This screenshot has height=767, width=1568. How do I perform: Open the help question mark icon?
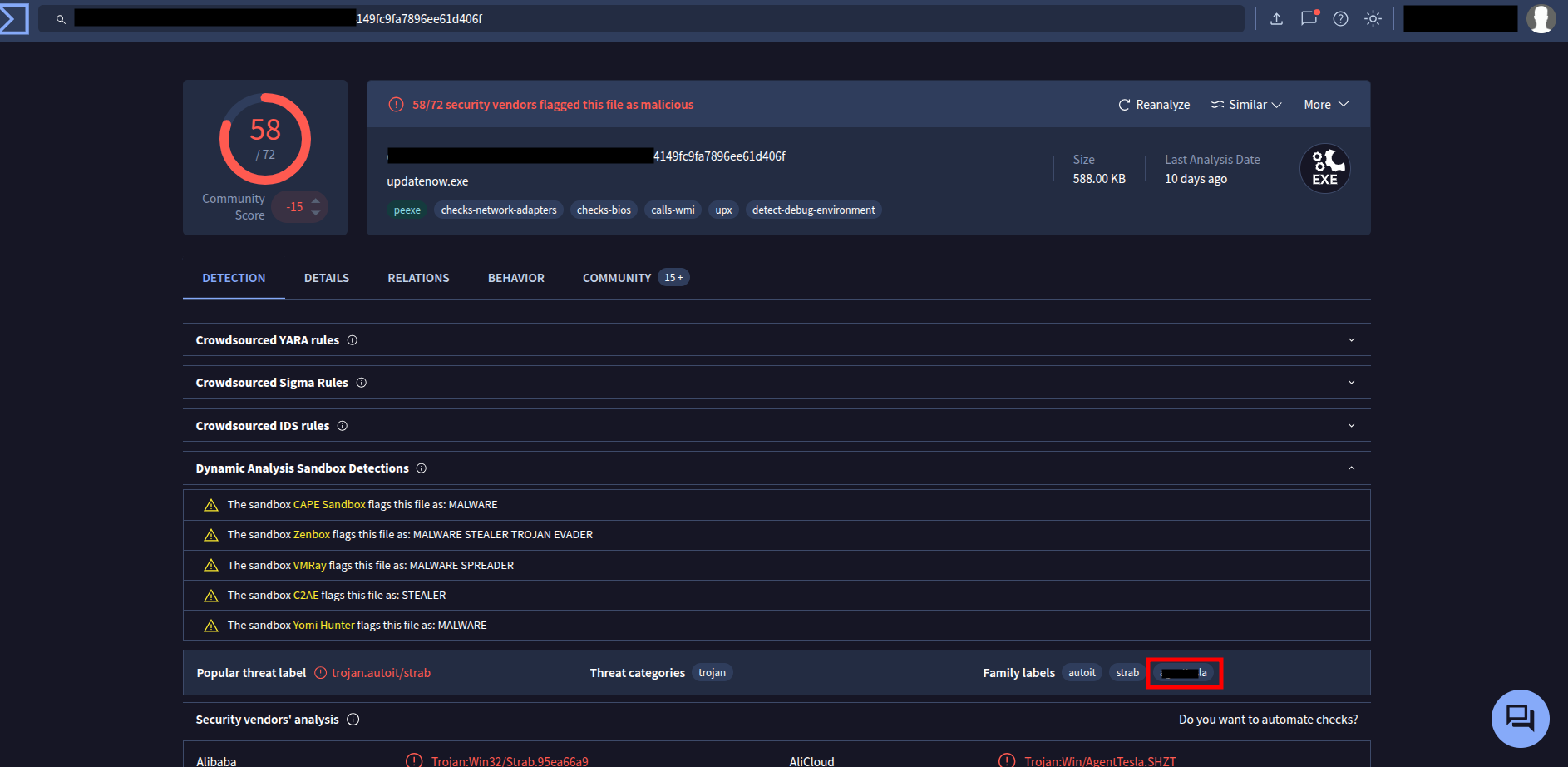[1340, 19]
